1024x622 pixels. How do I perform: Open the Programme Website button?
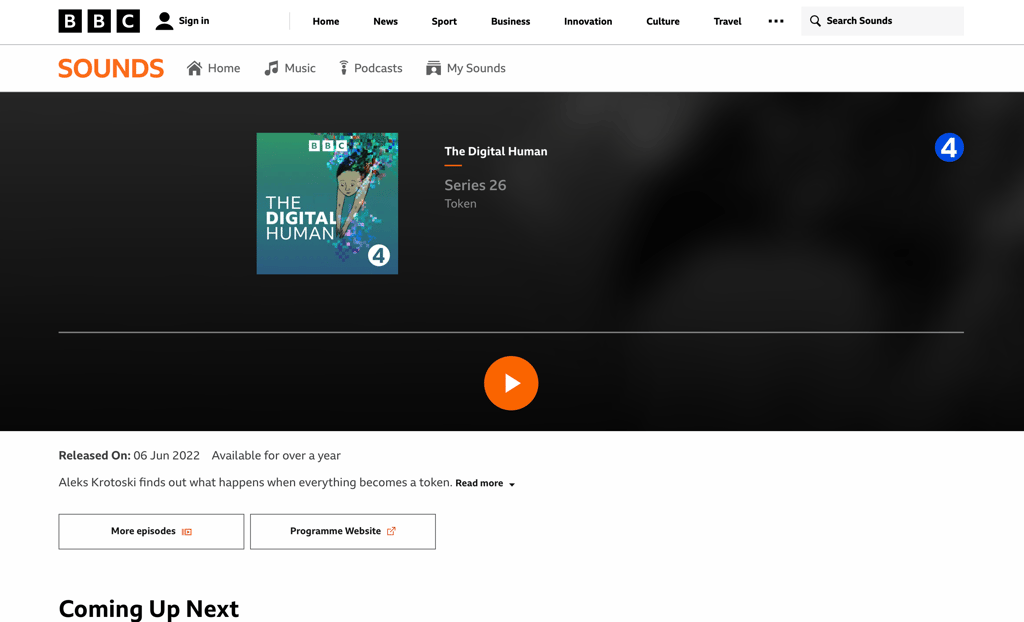pyautogui.click(x=343, y=531)
